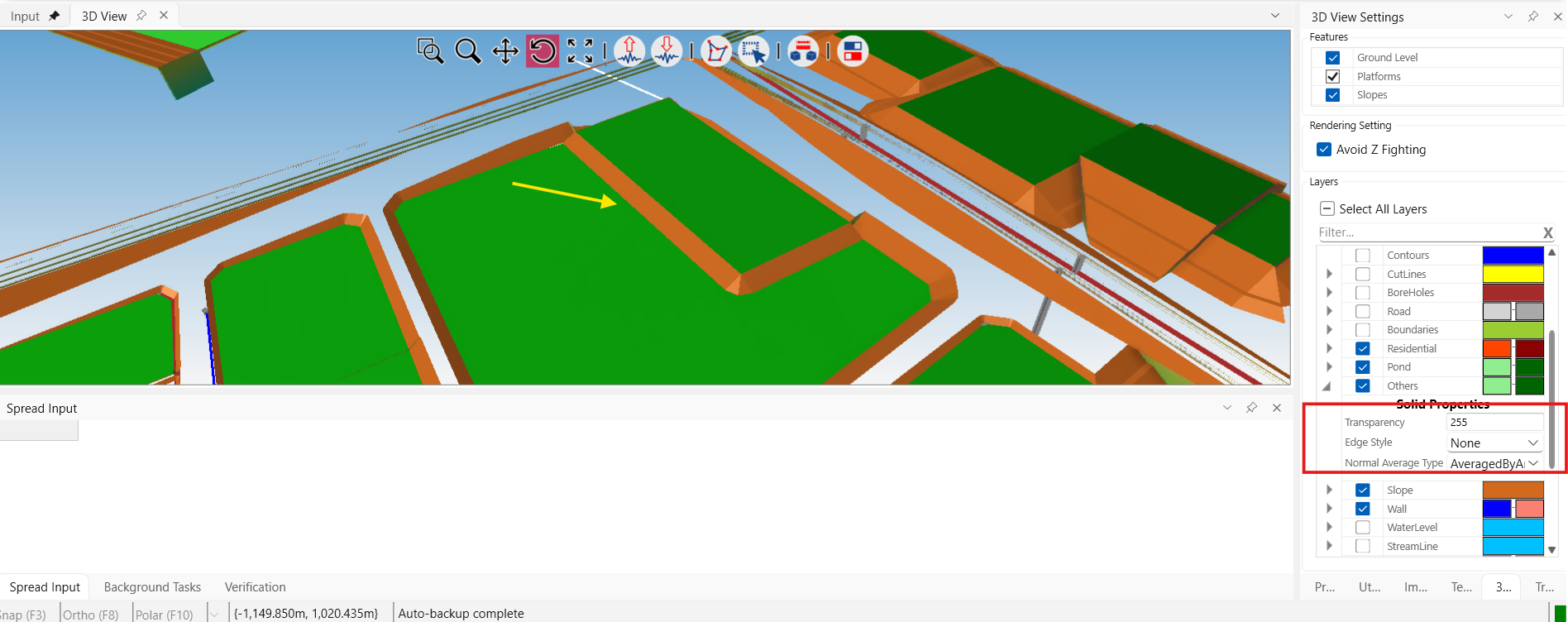Toggle Polar (F10) in status bar

tap(164, 615)
